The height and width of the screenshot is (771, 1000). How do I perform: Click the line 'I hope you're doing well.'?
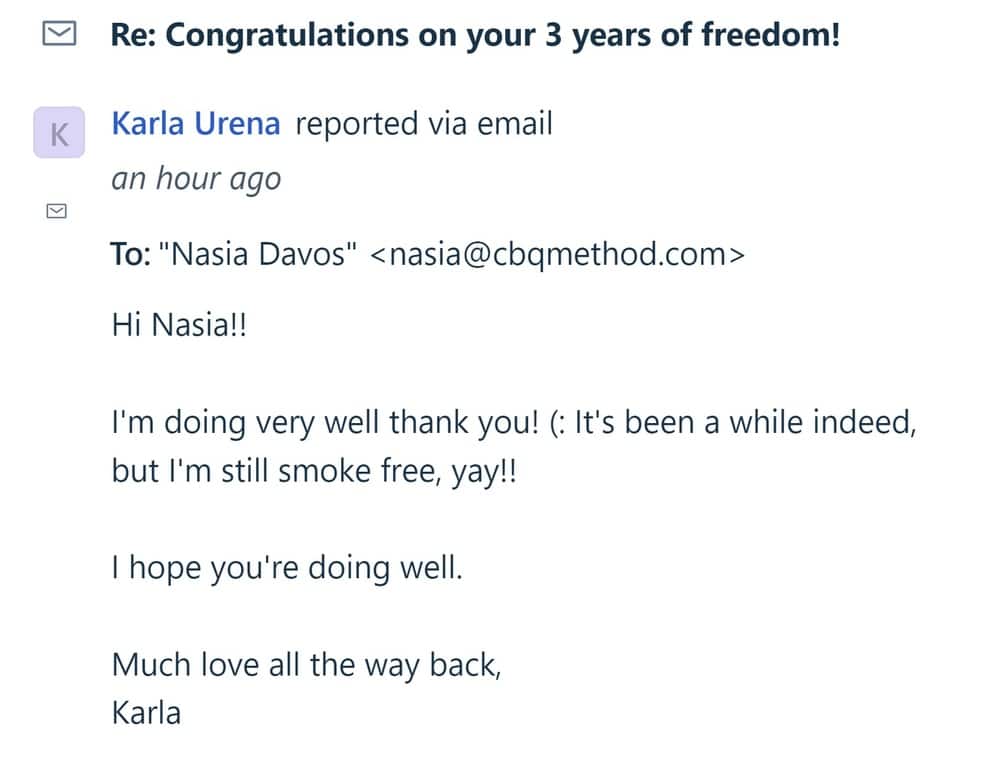pos(288,567)
